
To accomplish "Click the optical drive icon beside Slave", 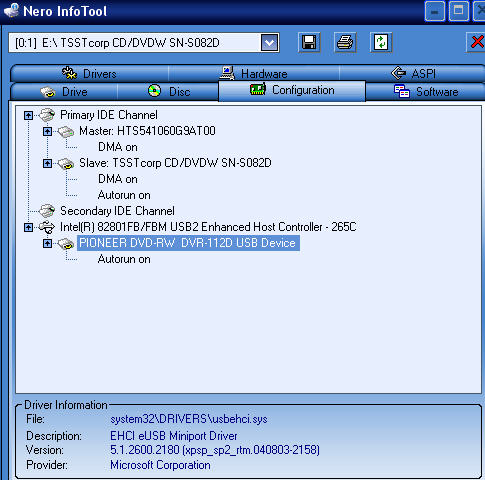I will pyautogui.click(x=66, y=163).
